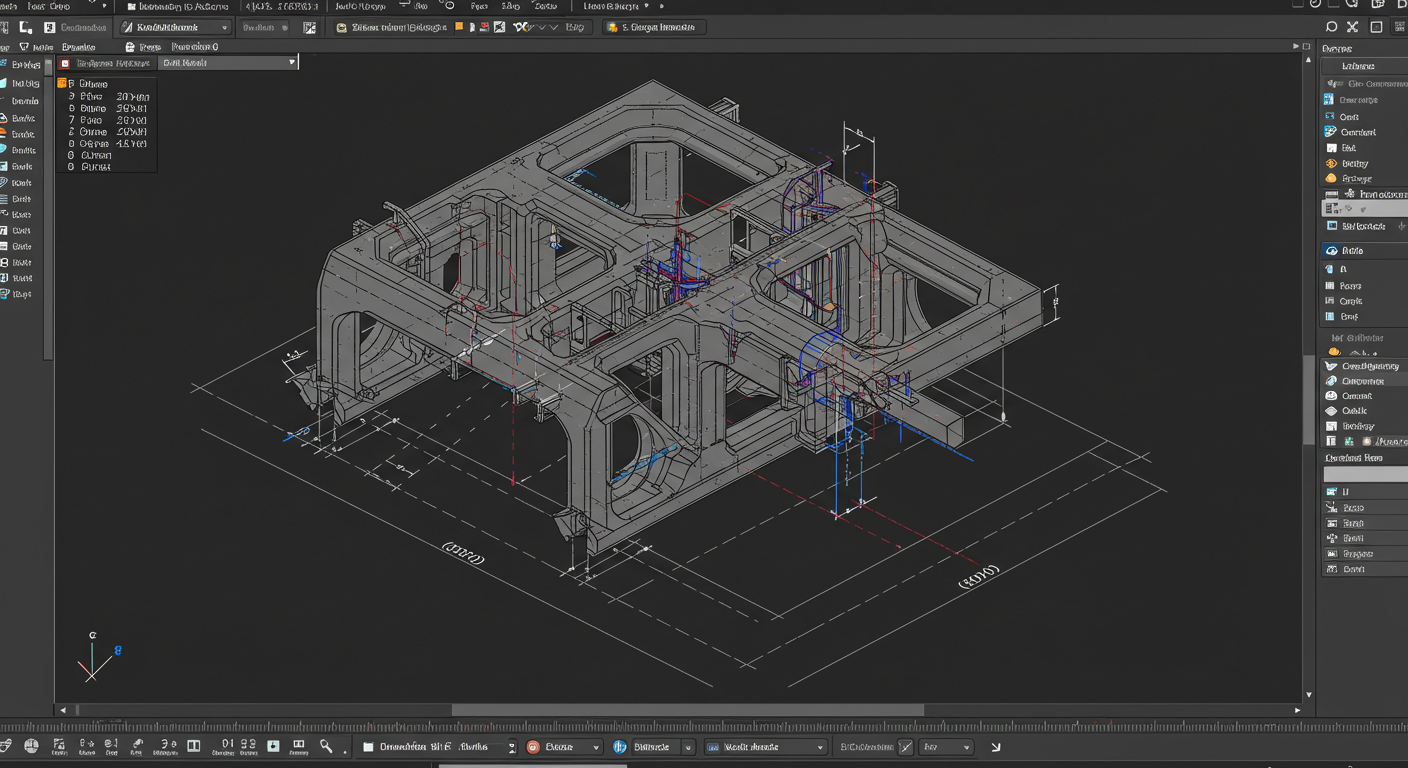
Task: Toggle the checkmark item in right panel list
Action: 1331,366
